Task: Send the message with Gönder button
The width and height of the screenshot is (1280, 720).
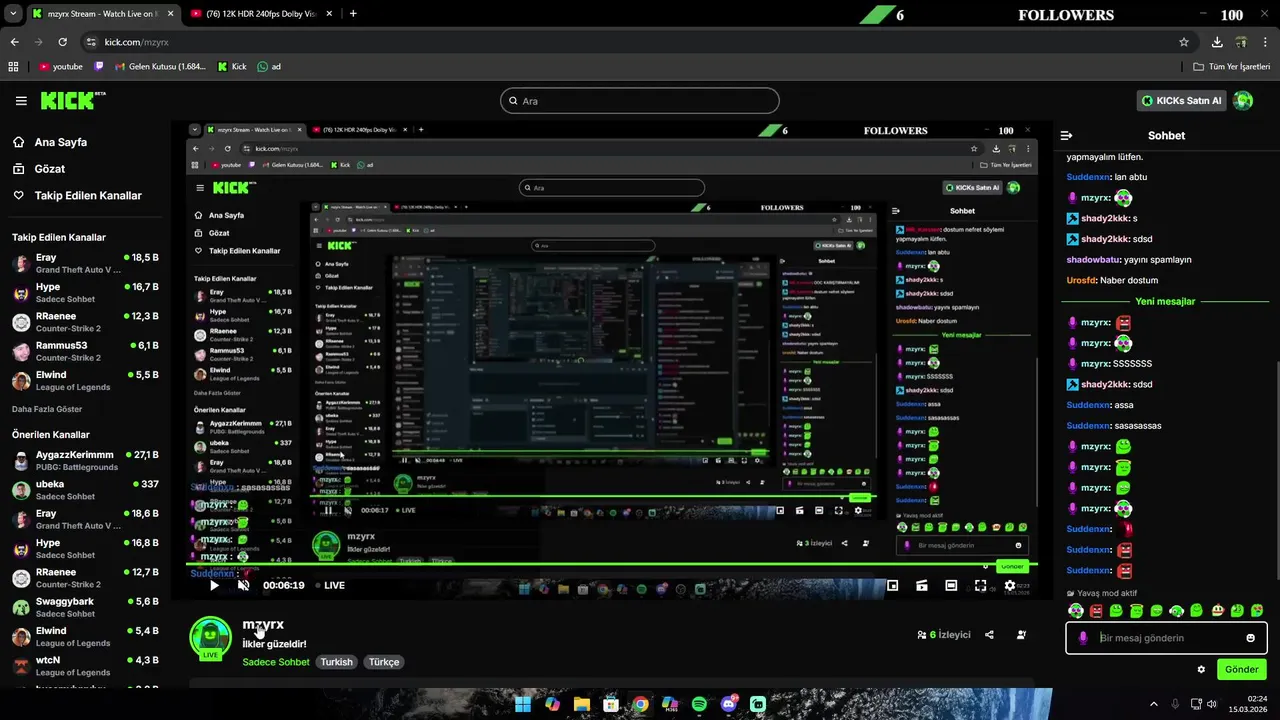Action: pos(1241,669)
